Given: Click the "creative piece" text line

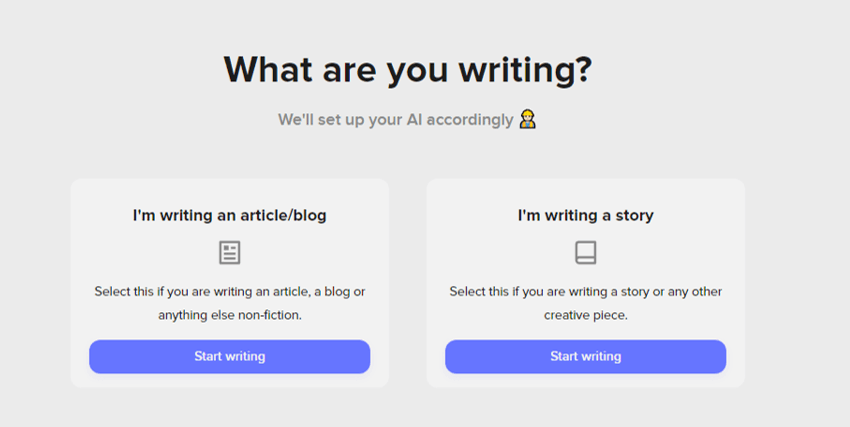Looking at the screenshot, I should [585, 314].
